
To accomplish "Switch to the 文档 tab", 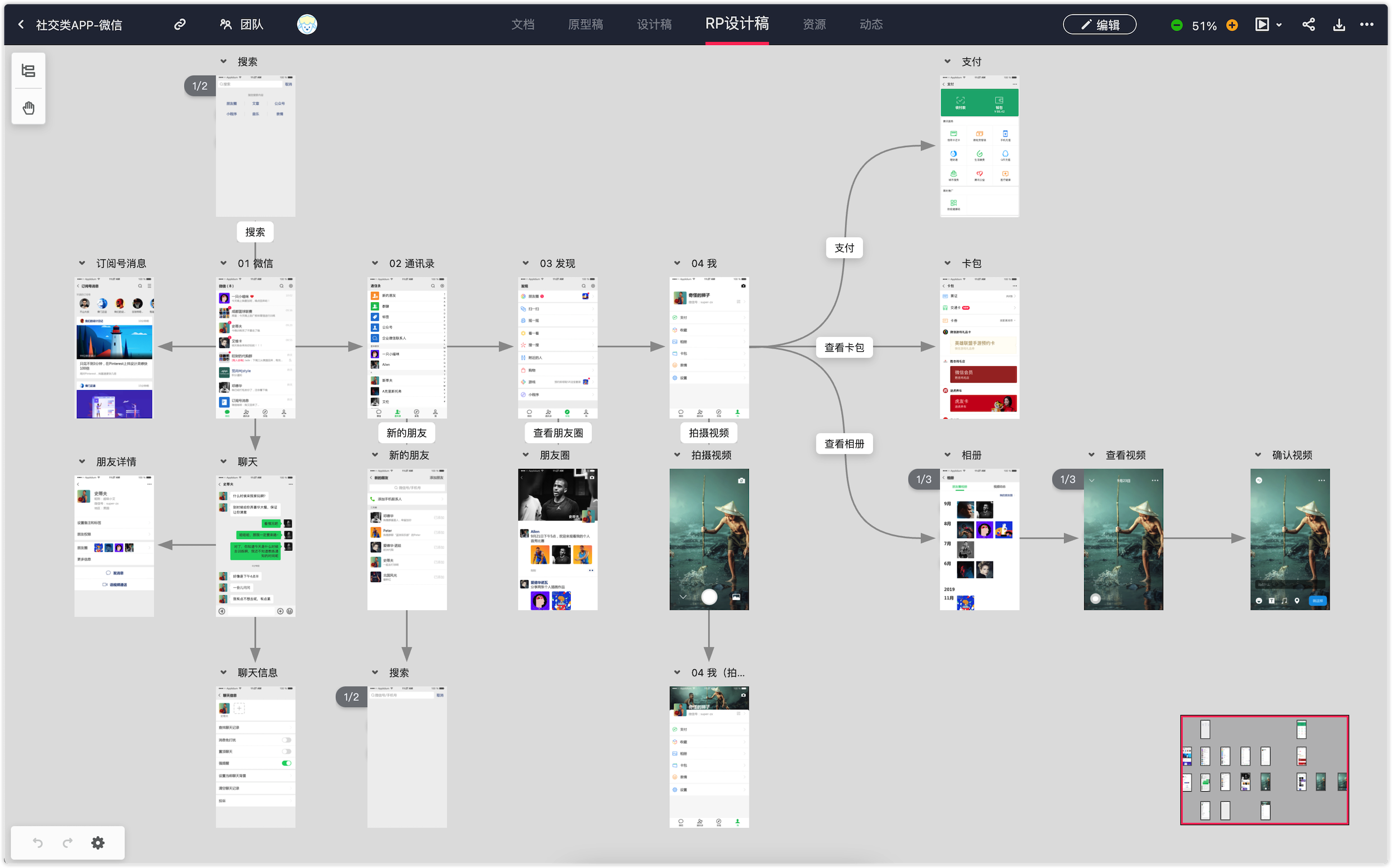I will coord(522,24).
